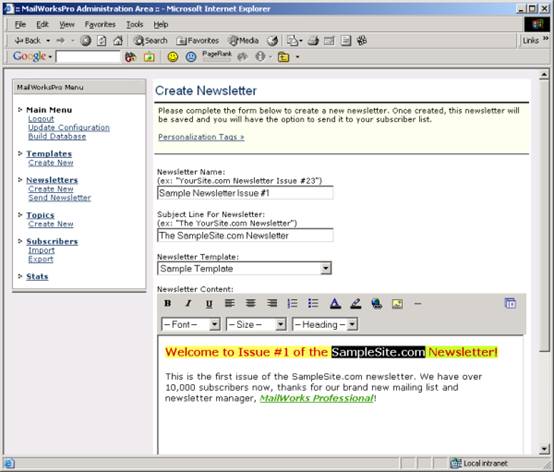Align newsletter text right
554x472 pixels.
tap(272, 303)
